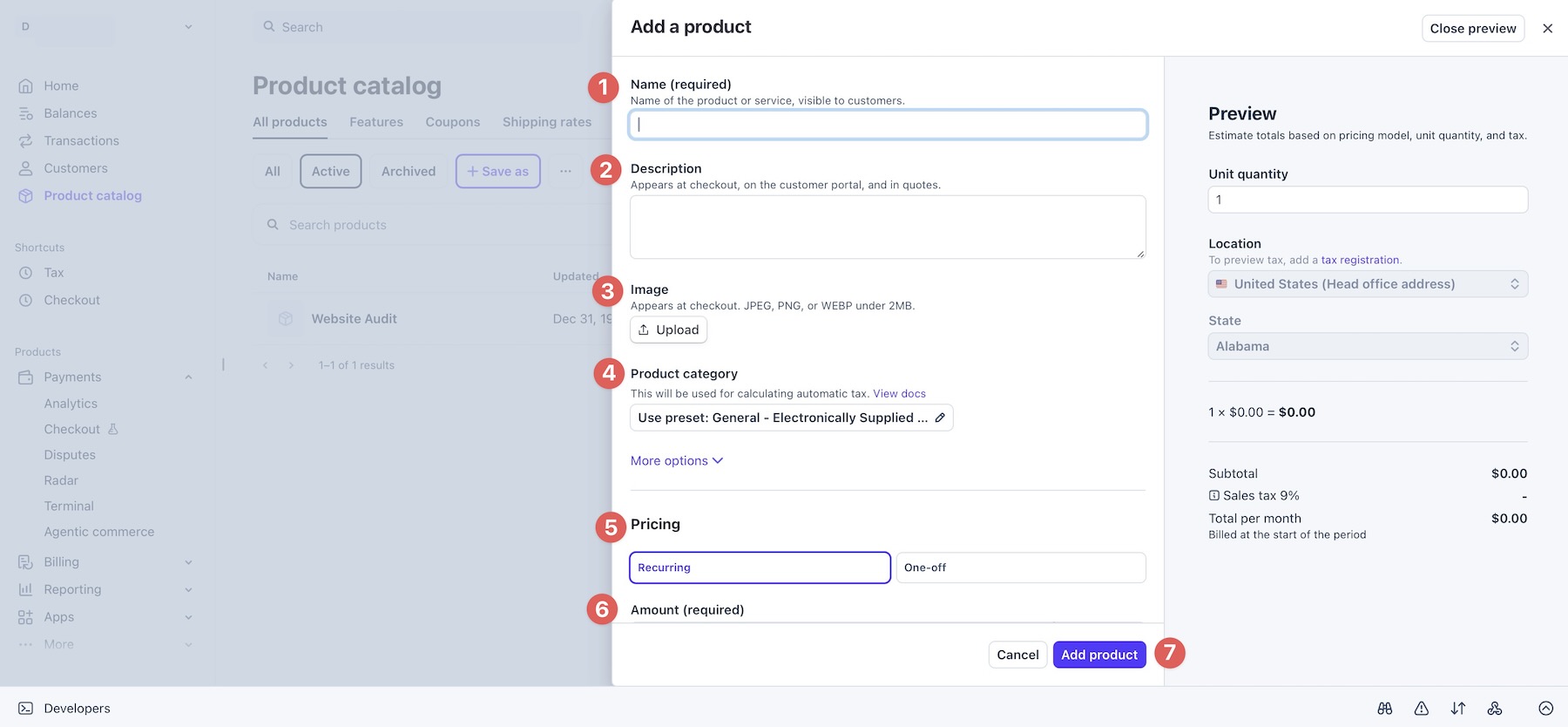Open Analytics under Payments
Screen dimensions: 1568x727
[x=71, y=404]
